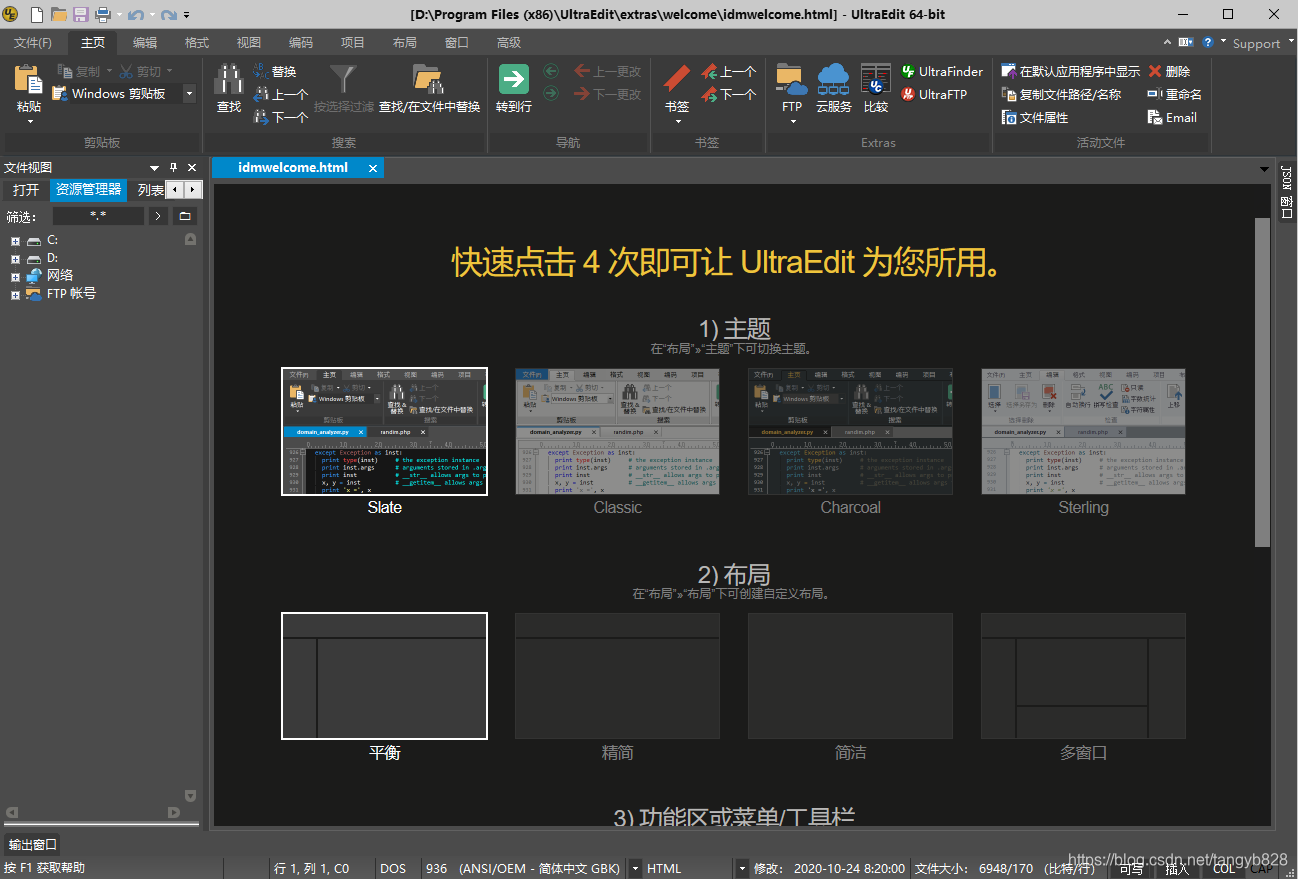The image size is (1298, 879).
Task: Select the 精简 layout thumbnail
Action: 617,676
